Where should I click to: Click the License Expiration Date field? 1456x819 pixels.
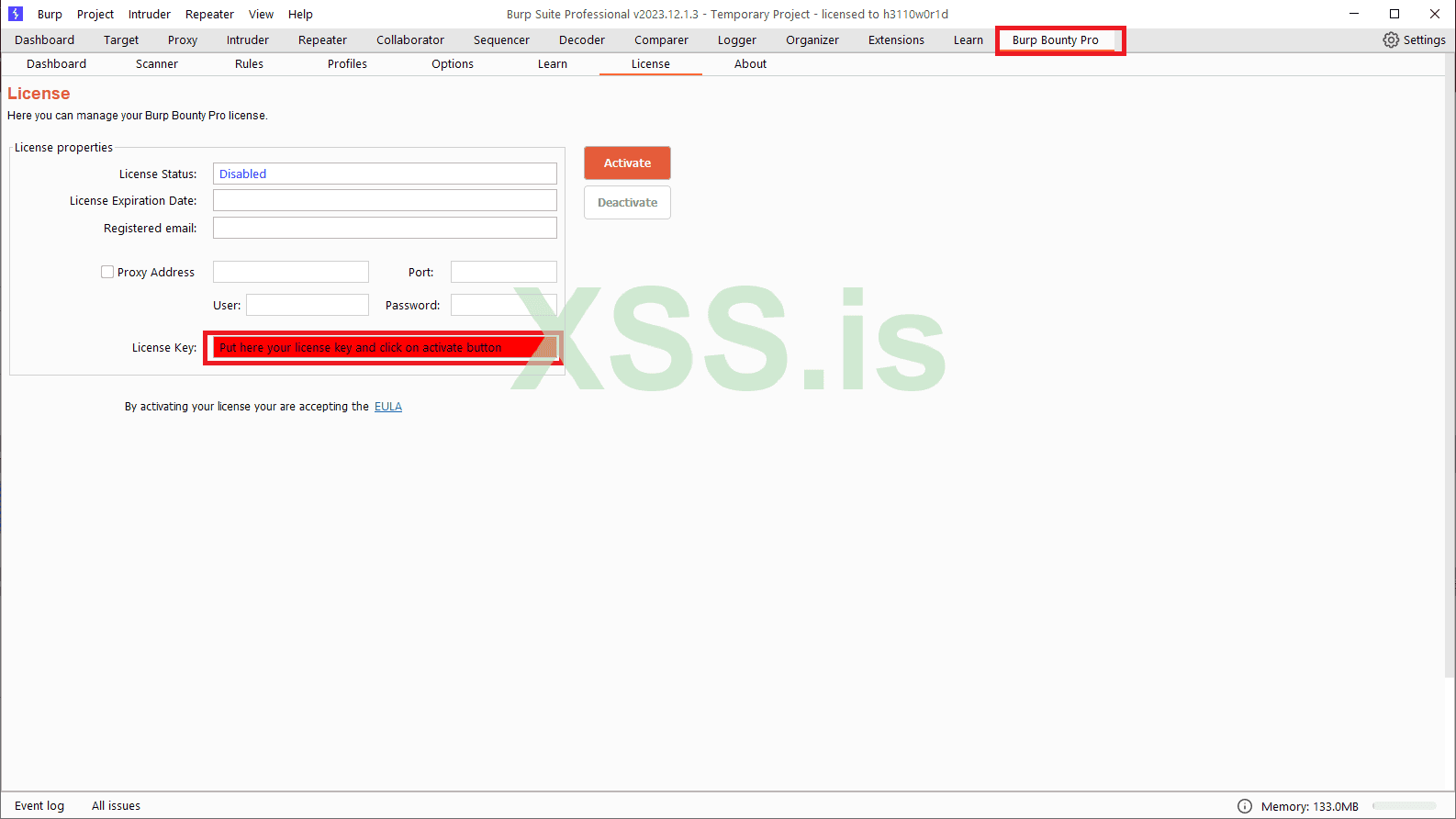385,200
